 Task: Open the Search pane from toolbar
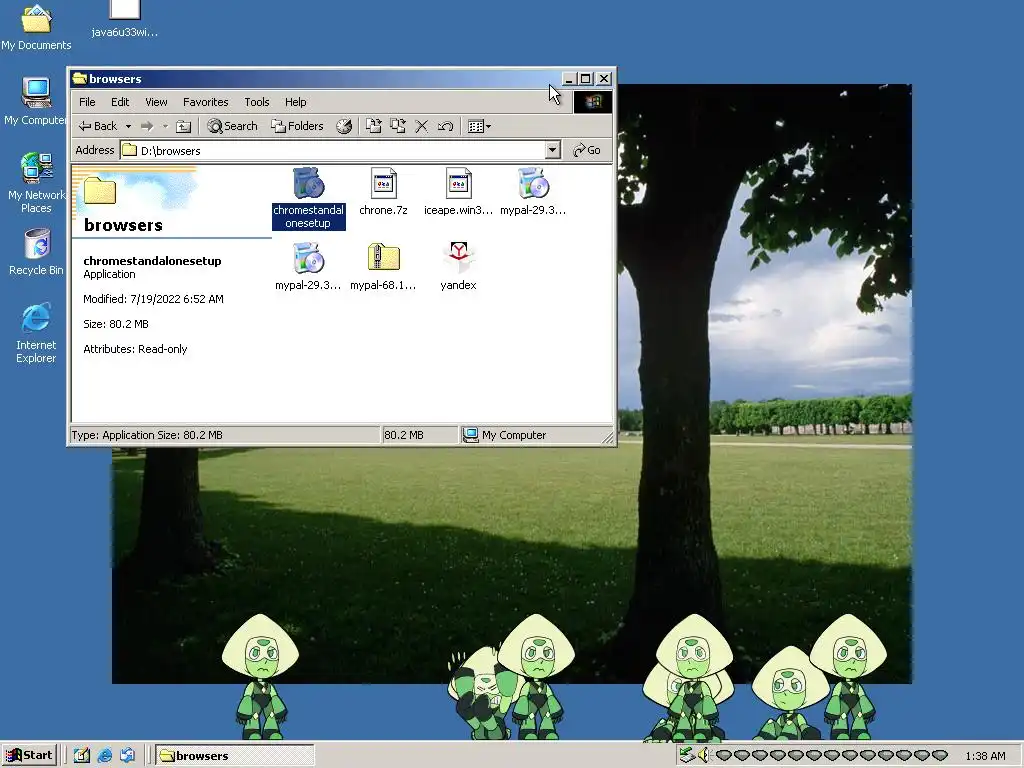tap(232, 126)
